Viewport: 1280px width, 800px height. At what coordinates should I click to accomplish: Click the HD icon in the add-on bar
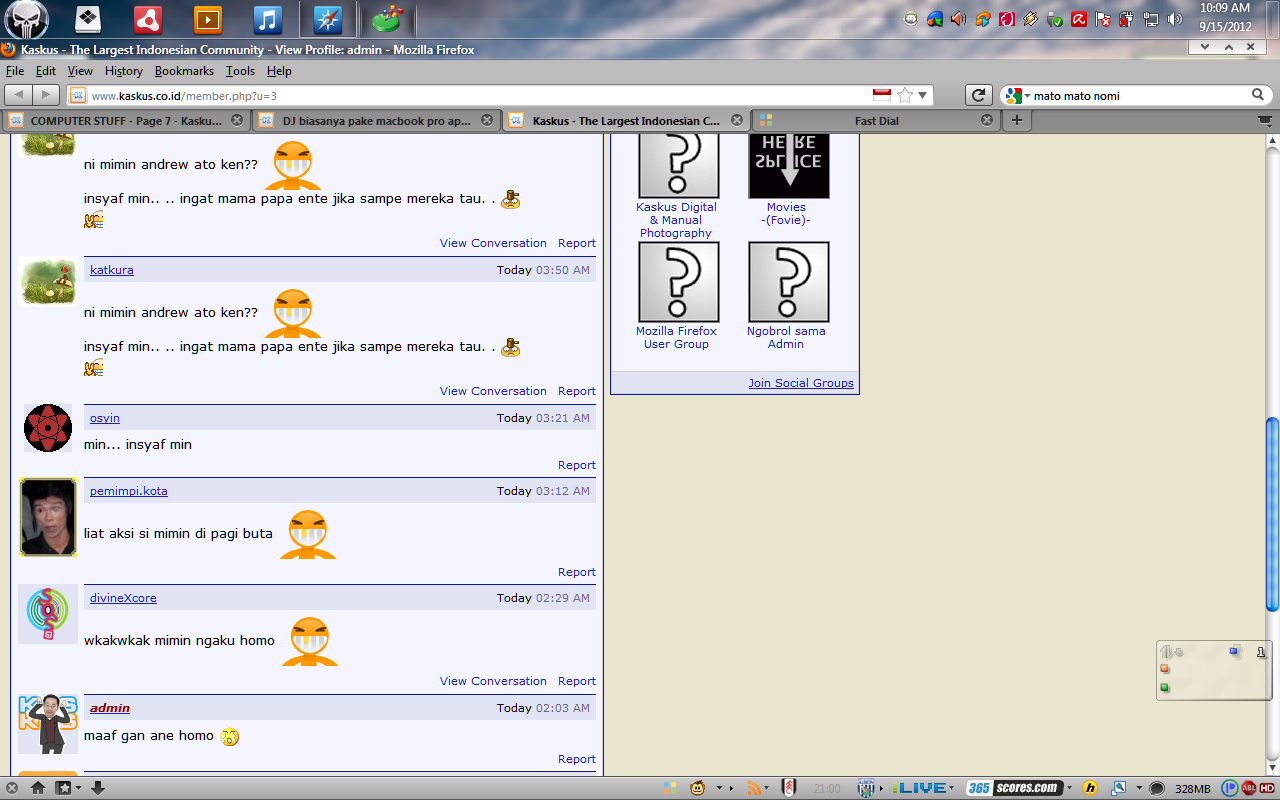click(1266, 788)
